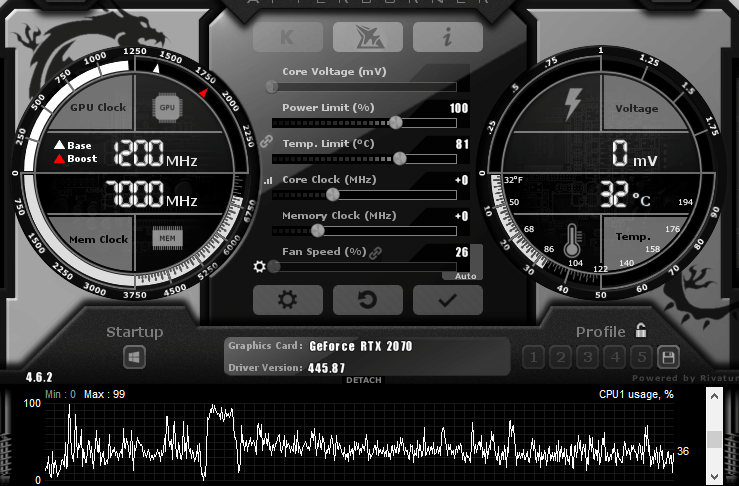Click the Power Limit value 100
The width and height of the screenshot is (739, 486).
[x=459, y=108]
